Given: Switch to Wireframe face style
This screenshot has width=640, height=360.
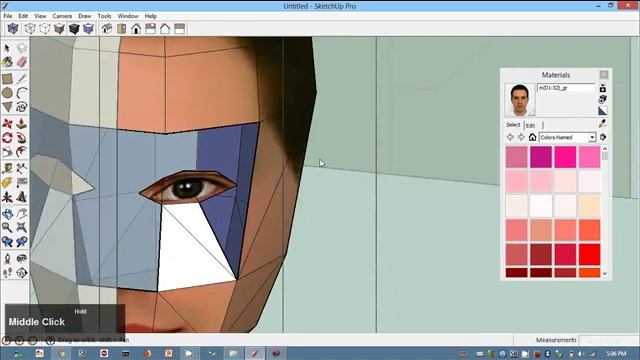Looking at the screenshot, I should click(x=30, y=29).
